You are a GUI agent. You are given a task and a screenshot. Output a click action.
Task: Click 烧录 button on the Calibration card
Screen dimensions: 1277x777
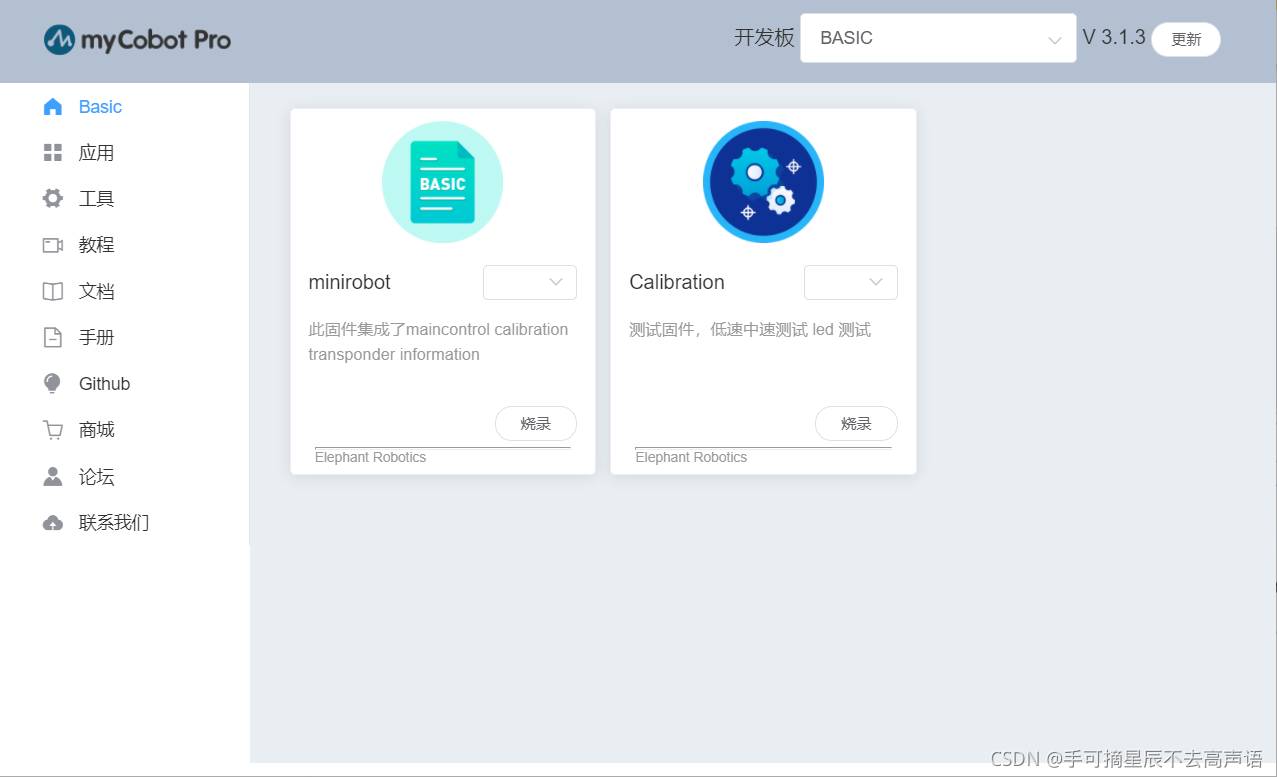[856, 423]
